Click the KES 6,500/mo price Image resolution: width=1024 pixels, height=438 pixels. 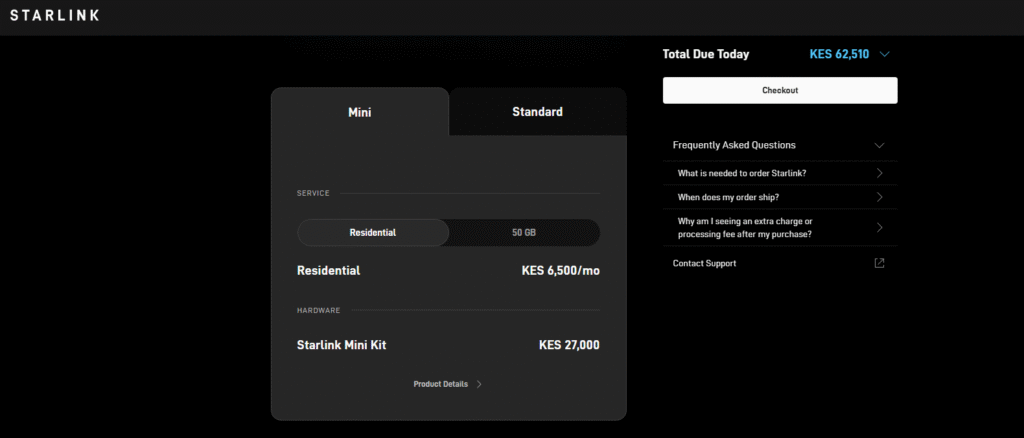click(560, 270)
